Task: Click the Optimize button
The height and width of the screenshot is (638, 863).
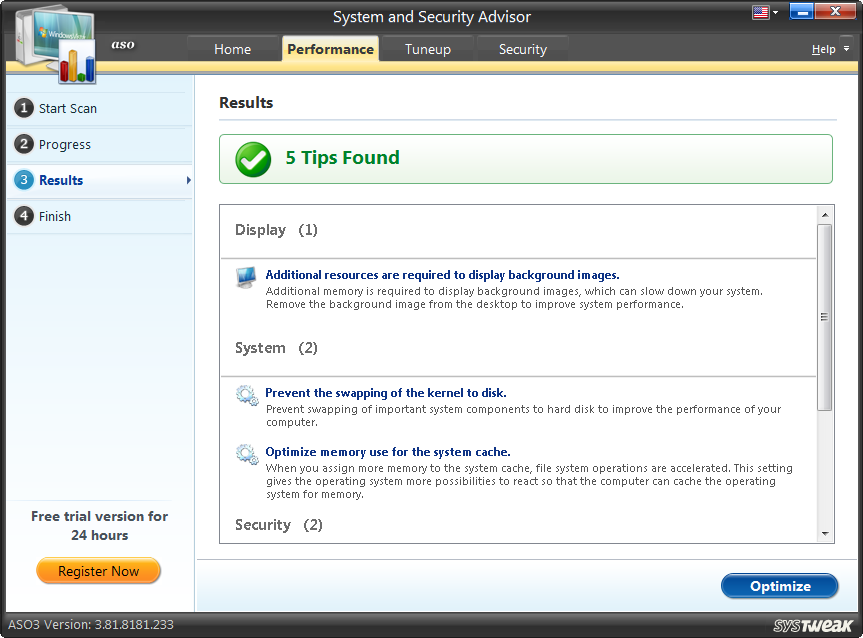Action: [x=779, y=586]
